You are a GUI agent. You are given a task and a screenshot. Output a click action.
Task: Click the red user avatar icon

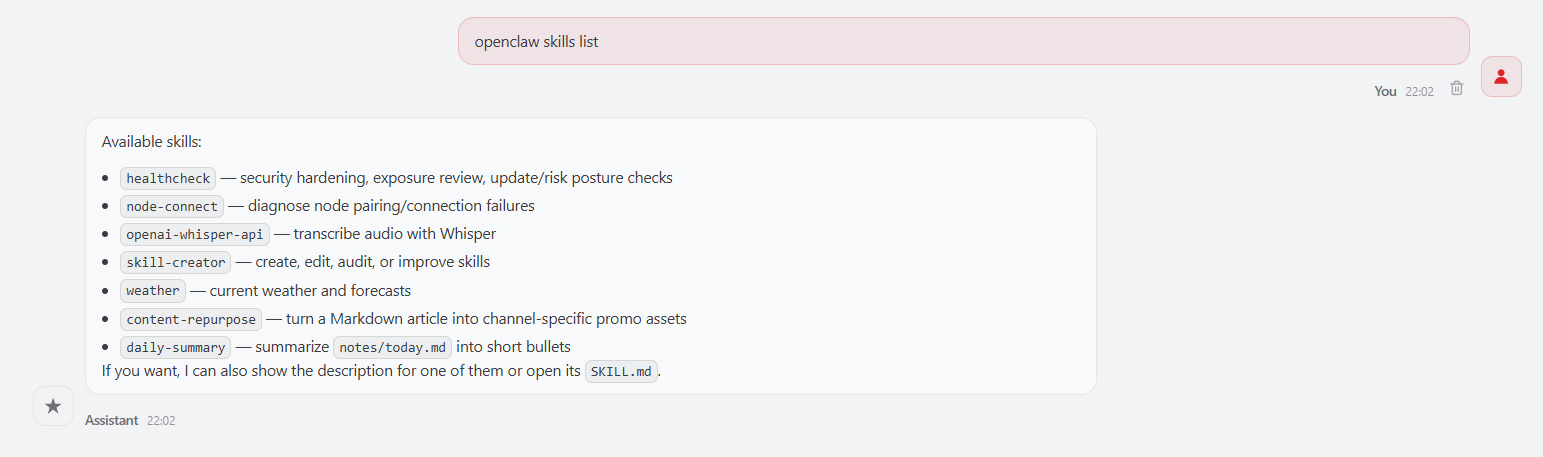(1501, 77)
